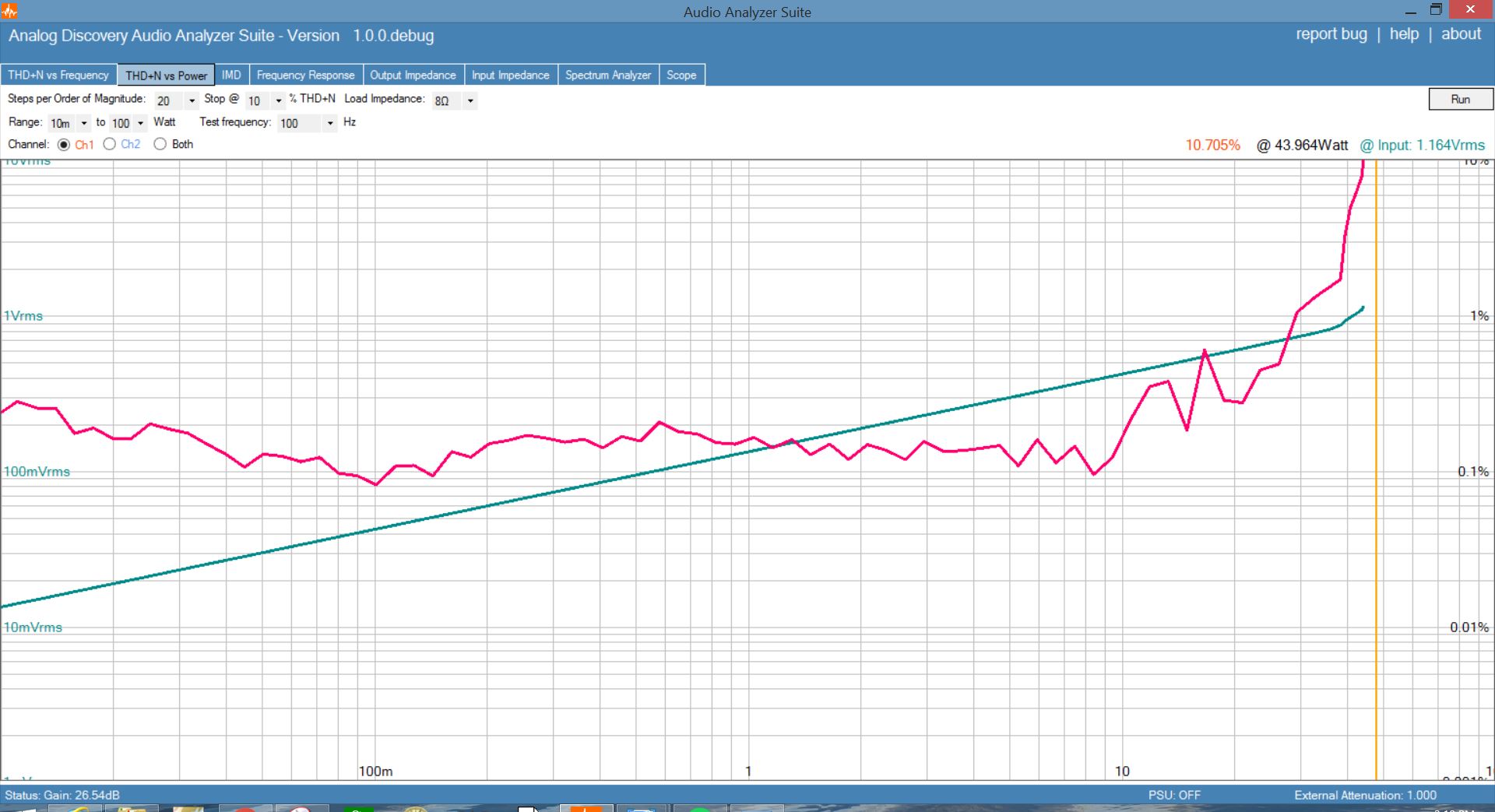The height and width of the screenshot is (812, 1495).
Task: Click the 10mVrms axis label
Action: pyautogui.click(x=33, y=627)
